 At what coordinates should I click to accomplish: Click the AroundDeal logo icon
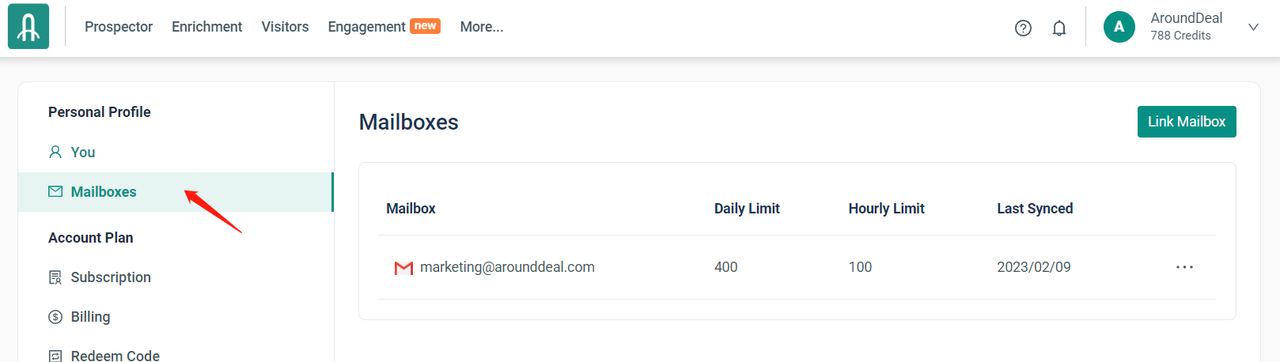click(x=29, y=27)
